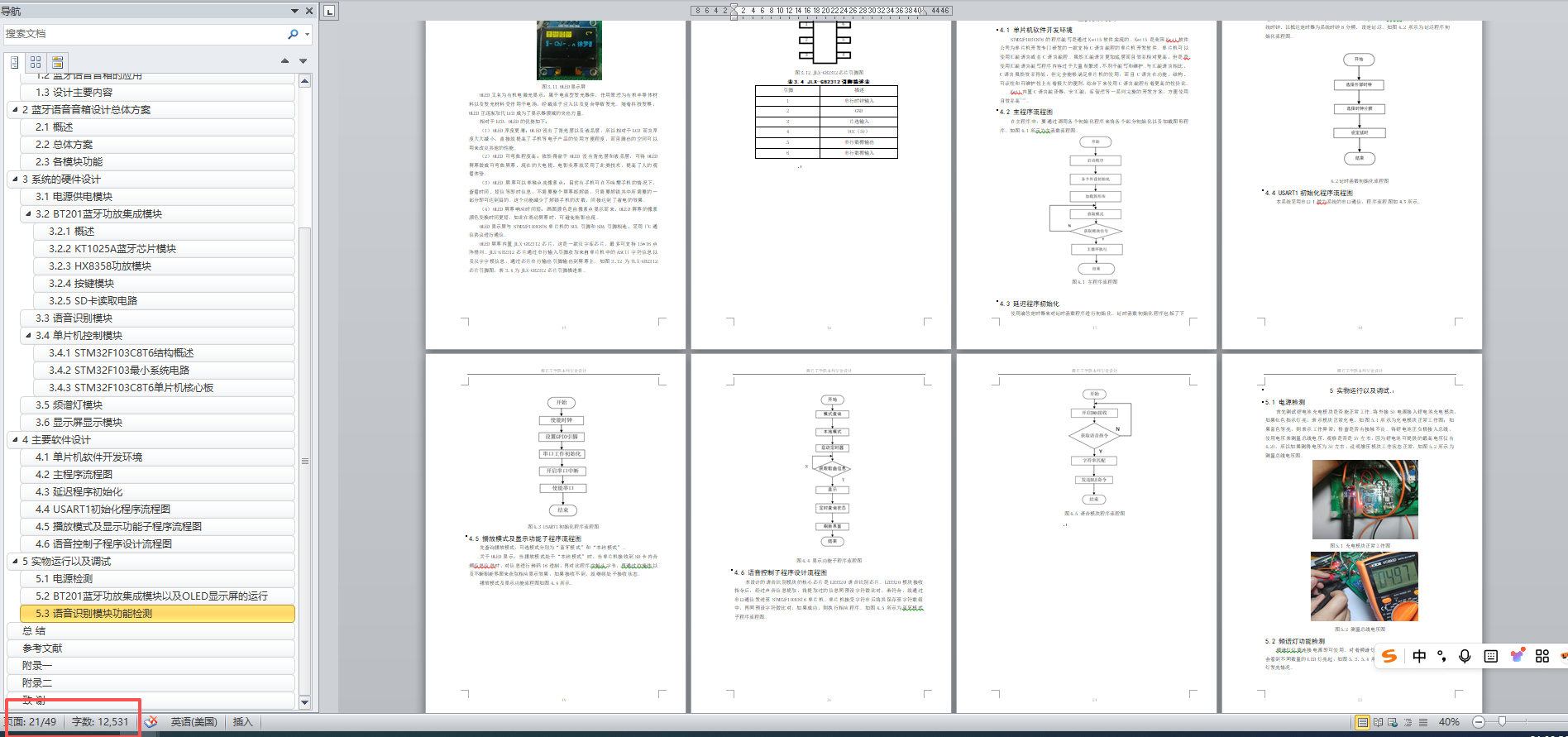Go to heading 2.2 总体方案
The height and width of the screenshot is (737, 1568).
[157, 144]
